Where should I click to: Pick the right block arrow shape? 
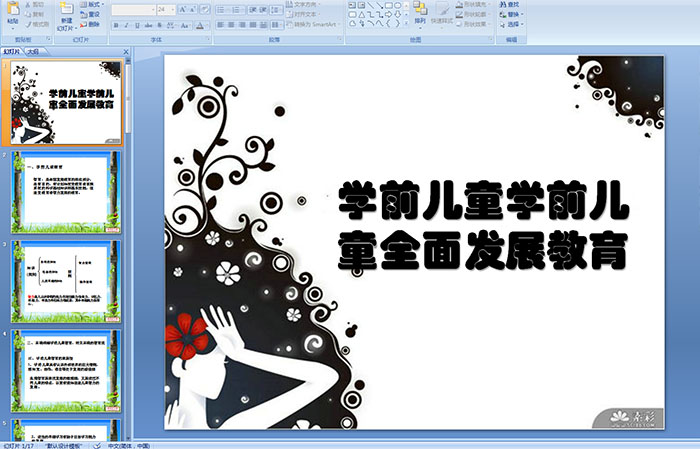click(x=389, y=14)
